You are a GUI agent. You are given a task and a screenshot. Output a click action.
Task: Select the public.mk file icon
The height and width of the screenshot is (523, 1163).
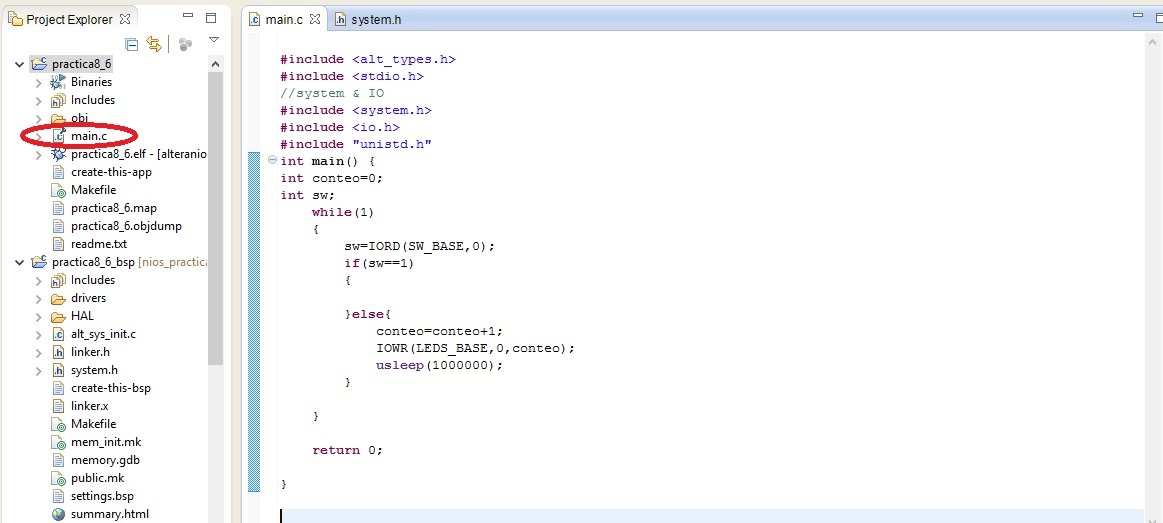pos(58,478)
